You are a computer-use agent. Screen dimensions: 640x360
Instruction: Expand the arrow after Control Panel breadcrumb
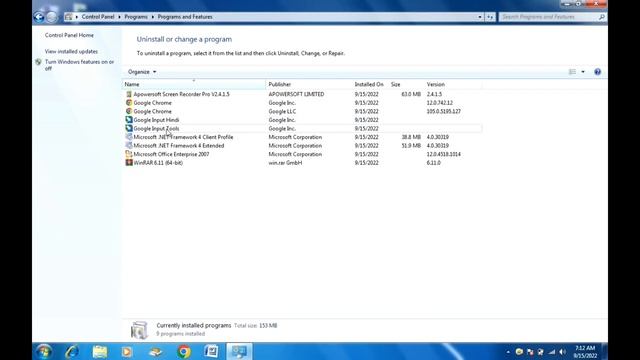pos(119,17)
